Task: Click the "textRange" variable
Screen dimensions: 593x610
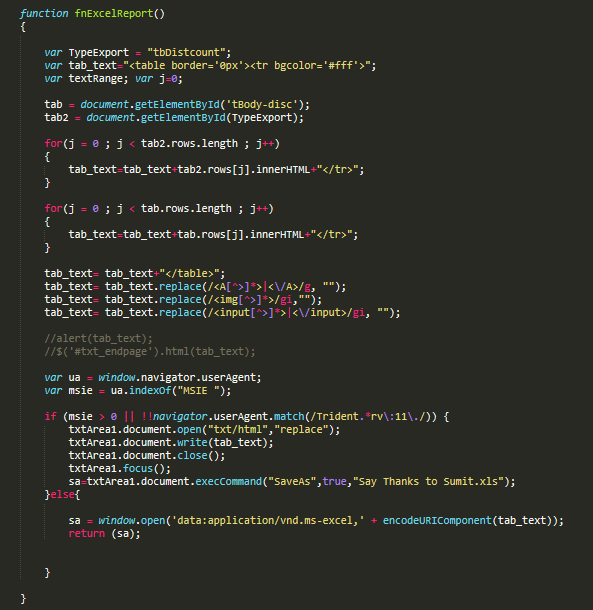Action: [95, 79]
